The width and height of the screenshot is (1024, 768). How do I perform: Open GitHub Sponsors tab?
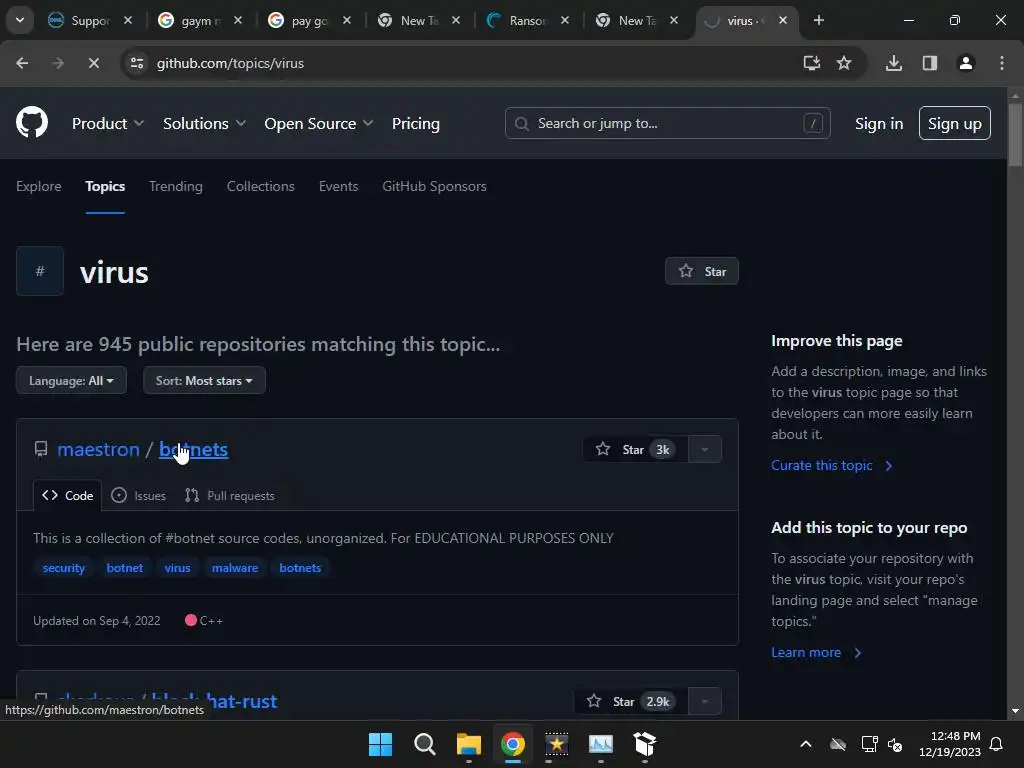pos(434,186)
